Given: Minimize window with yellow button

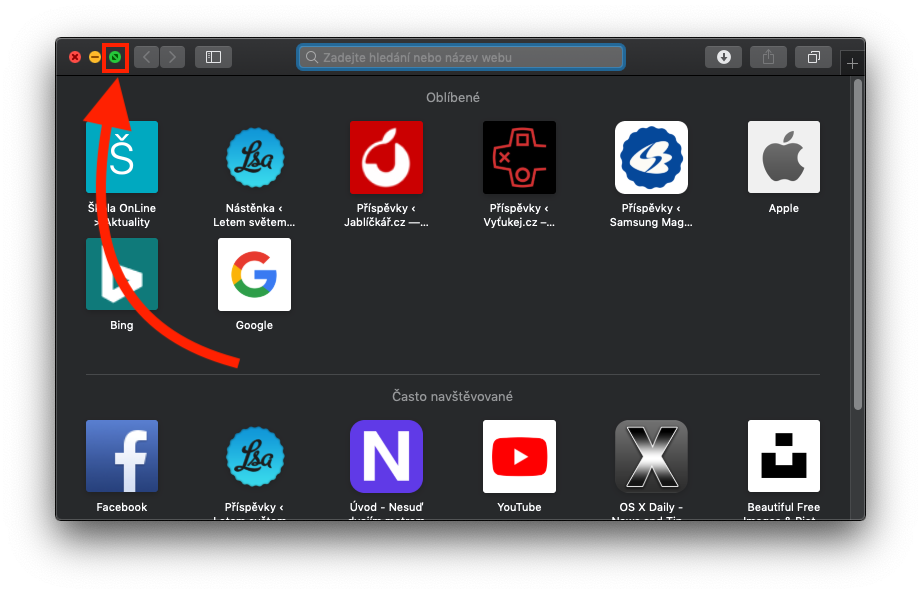Looking at the screenshot, I should coord(95,57).
